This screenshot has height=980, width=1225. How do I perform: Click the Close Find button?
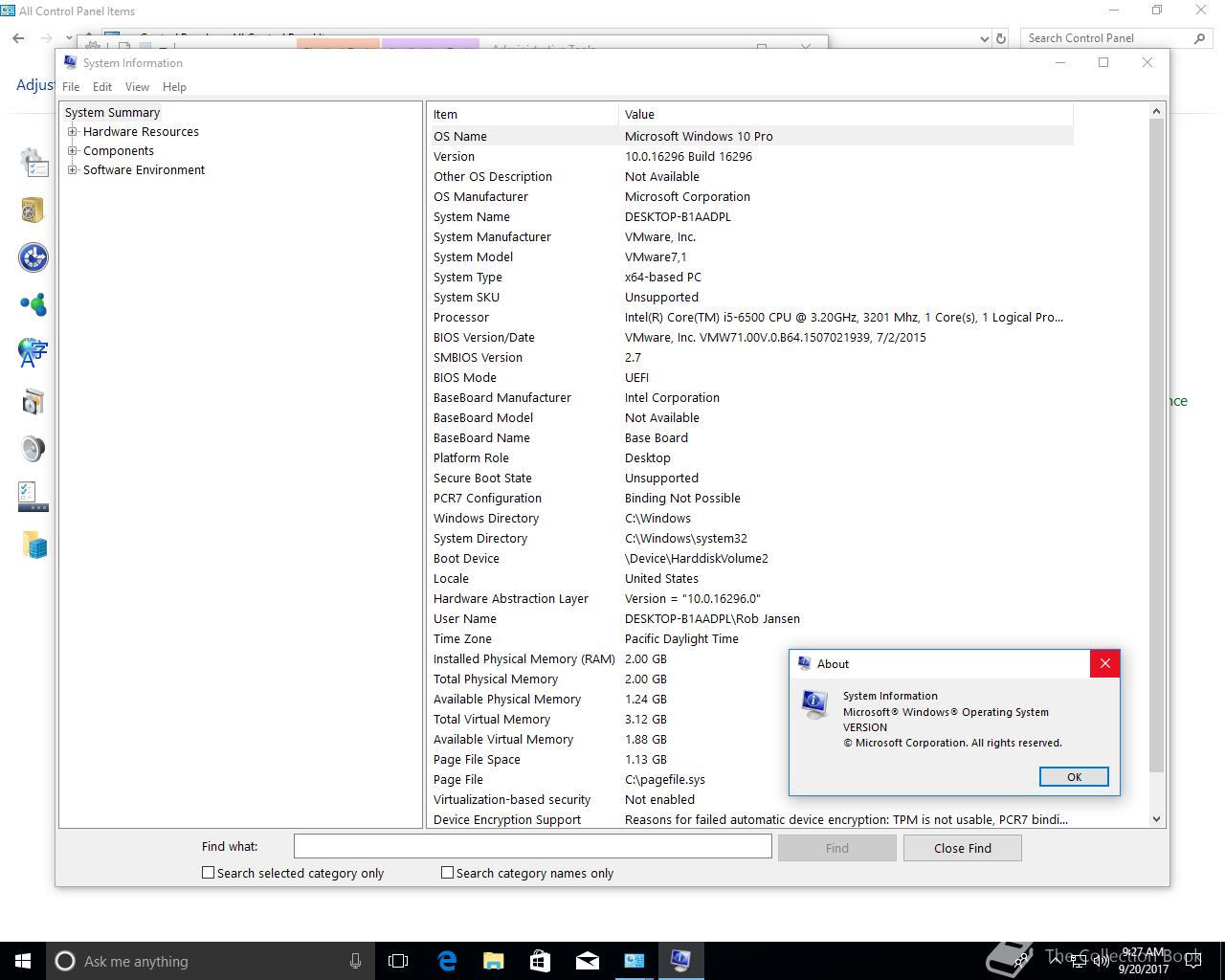(x=963, y=848)
